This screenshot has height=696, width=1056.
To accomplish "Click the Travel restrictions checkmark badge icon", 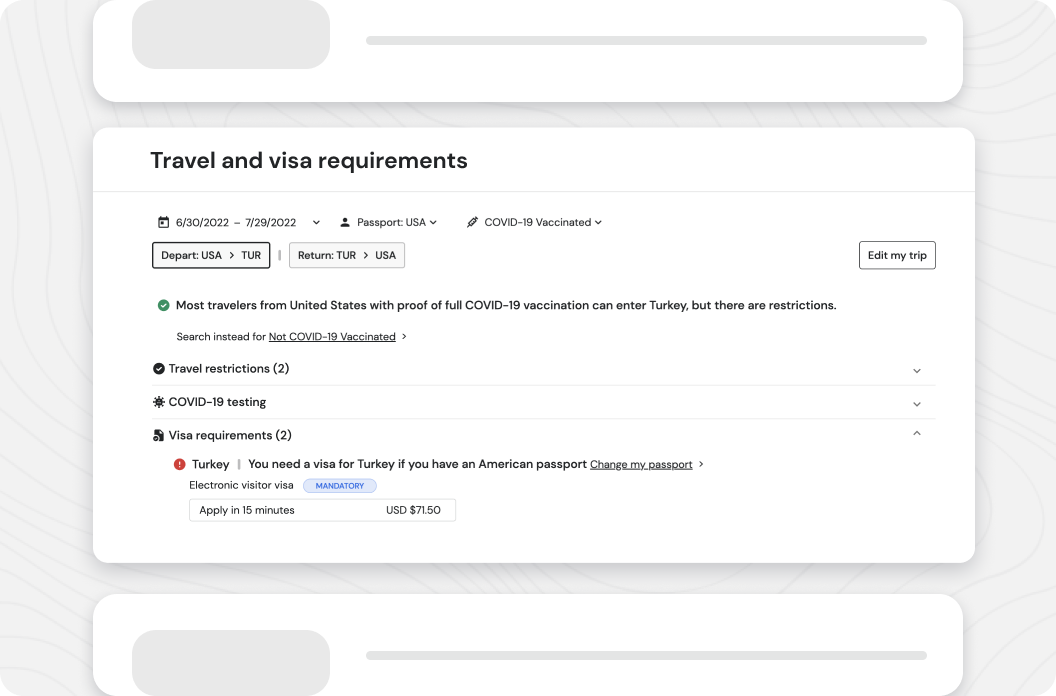I will click(x=158, y=369).
